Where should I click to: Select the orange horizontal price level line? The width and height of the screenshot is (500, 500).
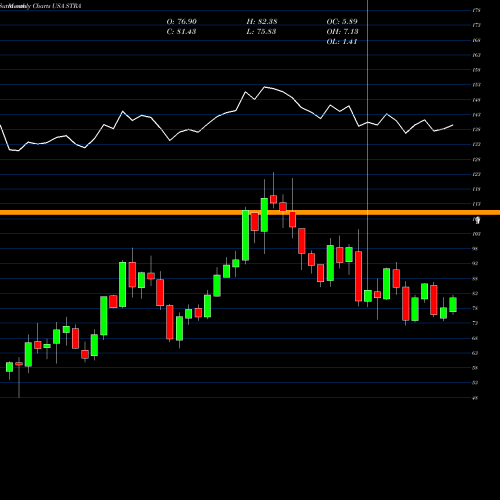[250, 212]
